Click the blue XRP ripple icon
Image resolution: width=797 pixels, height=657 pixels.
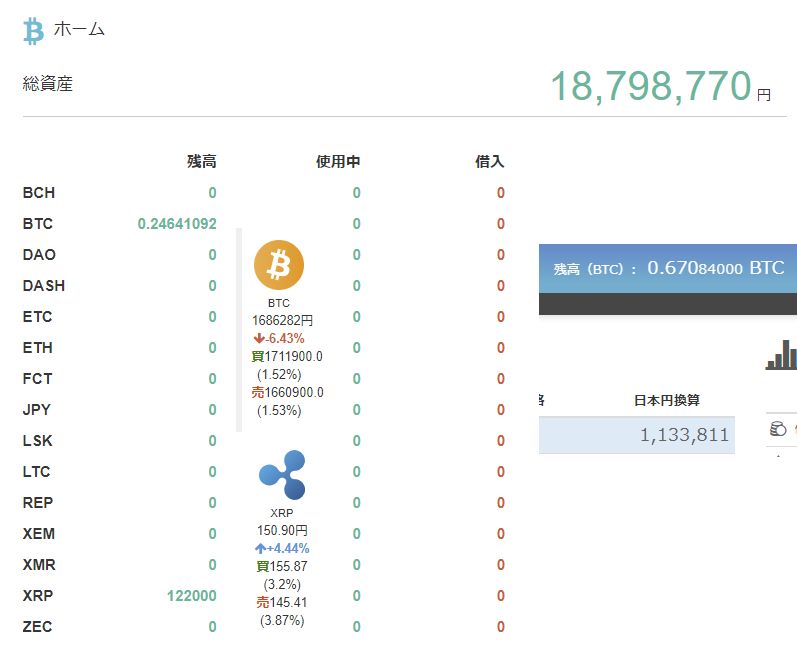(x=281, y=475)
